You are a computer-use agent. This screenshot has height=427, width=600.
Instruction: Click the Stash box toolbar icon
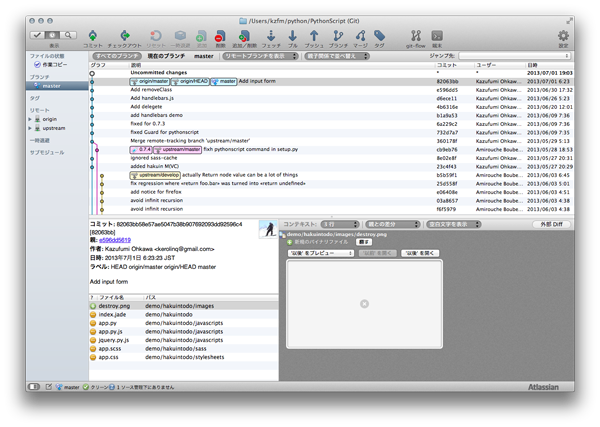coord(180,36)
